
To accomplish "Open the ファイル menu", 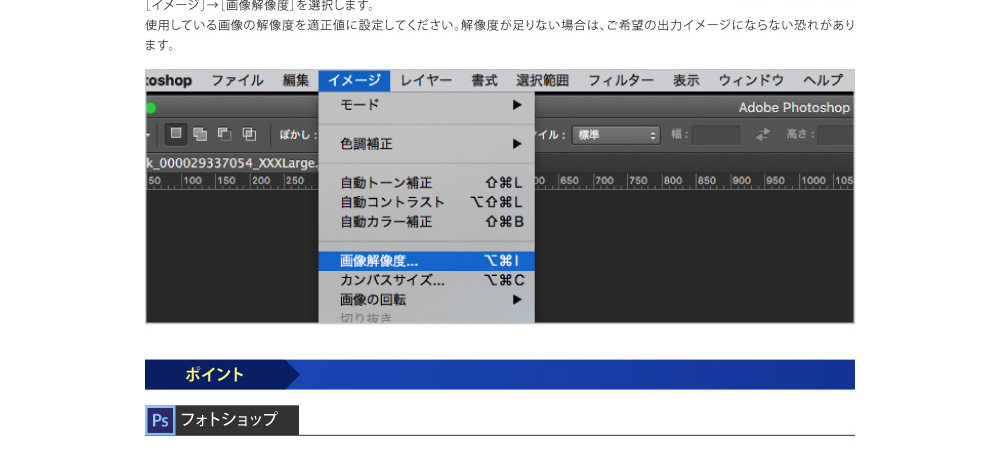I will (x=237, y=80).
